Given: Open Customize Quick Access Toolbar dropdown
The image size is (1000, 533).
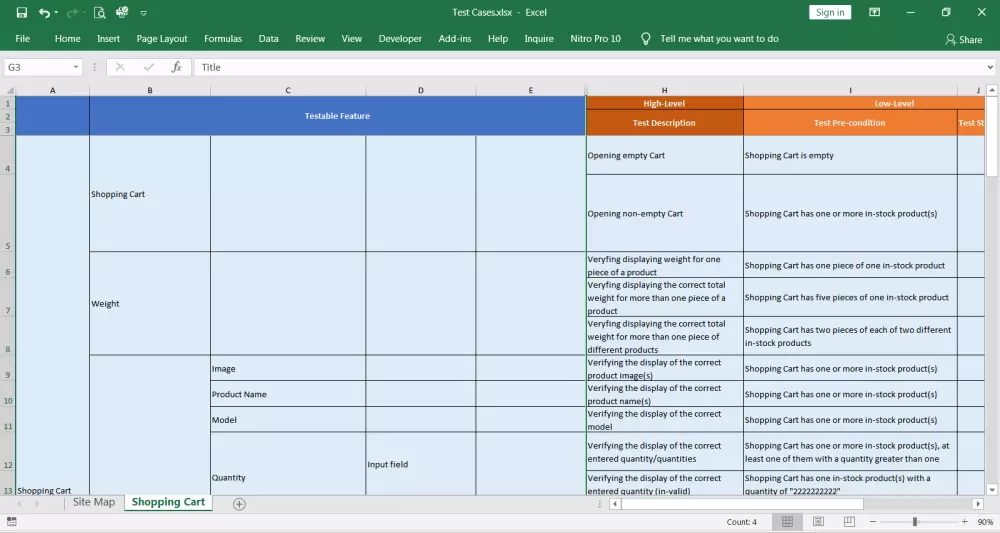Looking at the screenshot, I should (144, 13).
